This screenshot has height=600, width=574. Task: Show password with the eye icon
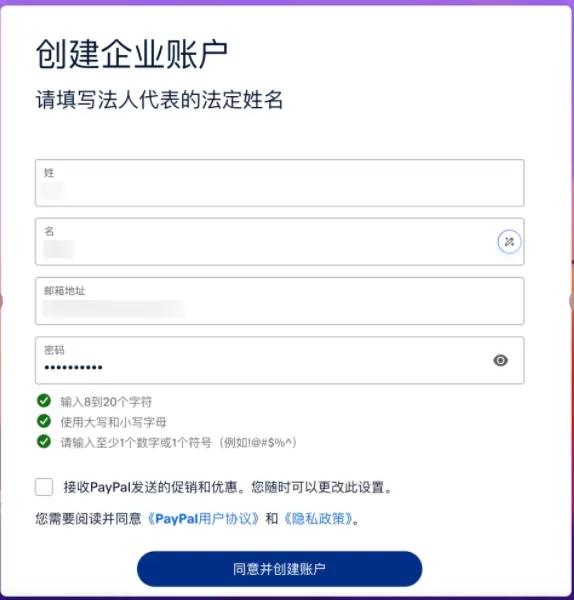(x=500, y=360)
